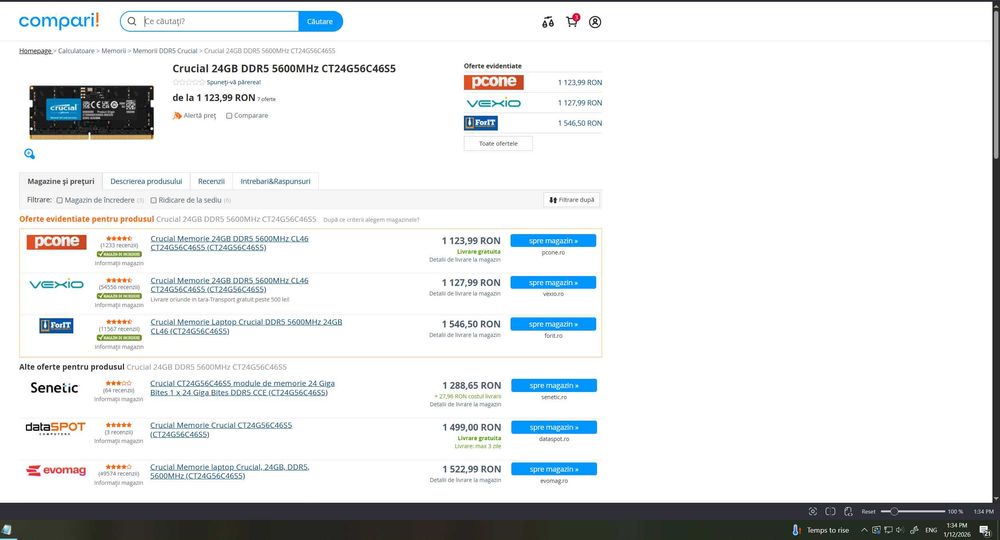This screenshot has width=1000, height=540.
Task: Click the Homepage breadcrumb
Action: click(35, 50)
